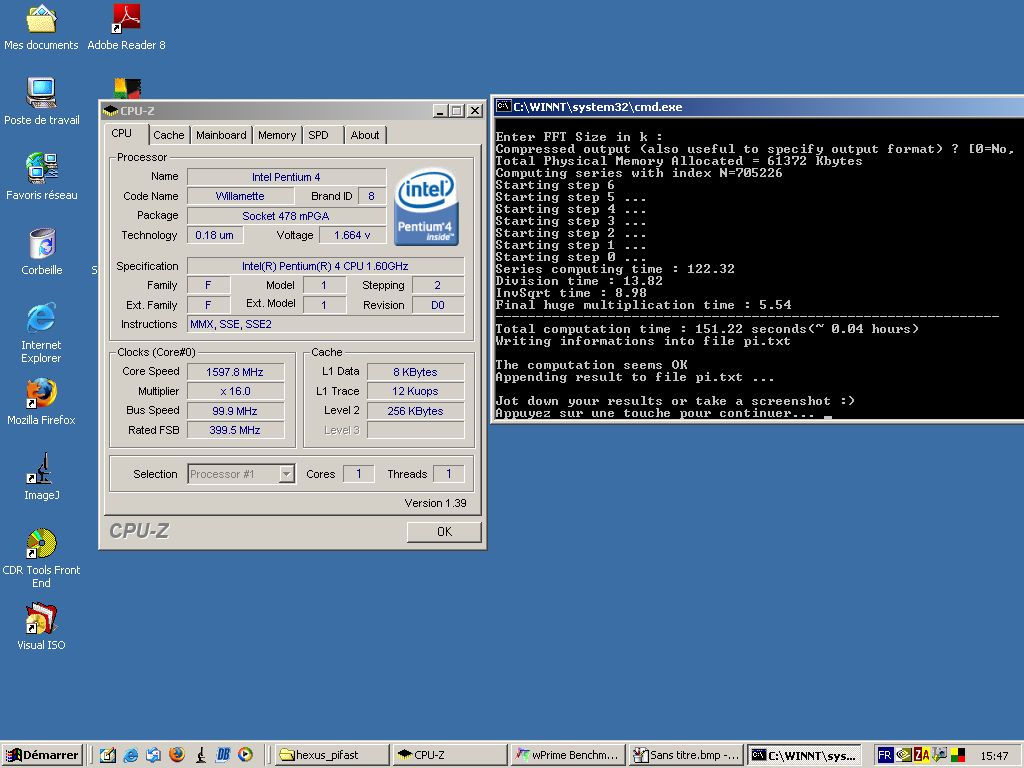Switch to C:\WINNT\sys taskbar button
Viewport: 1024px width, 768px height.
(x=805, y=755)
